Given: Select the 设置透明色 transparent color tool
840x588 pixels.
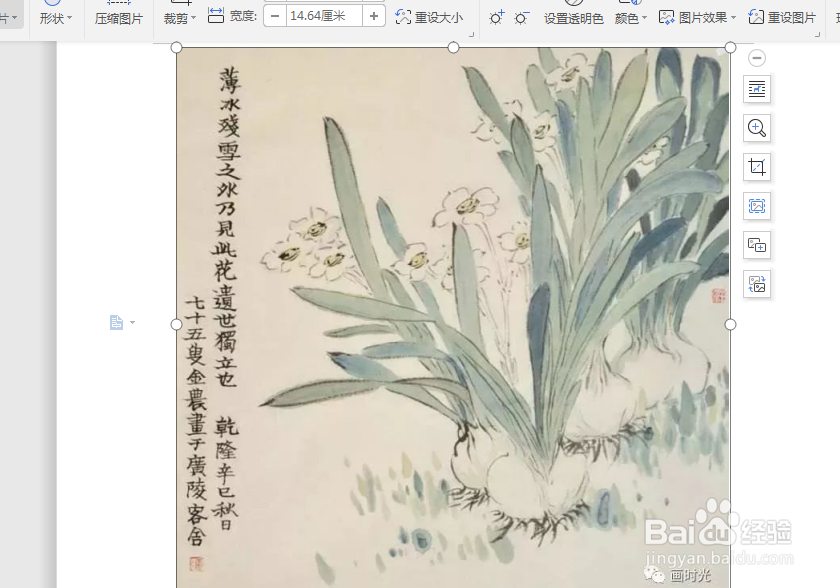Looking at the screenshot, I should (575, 17).
